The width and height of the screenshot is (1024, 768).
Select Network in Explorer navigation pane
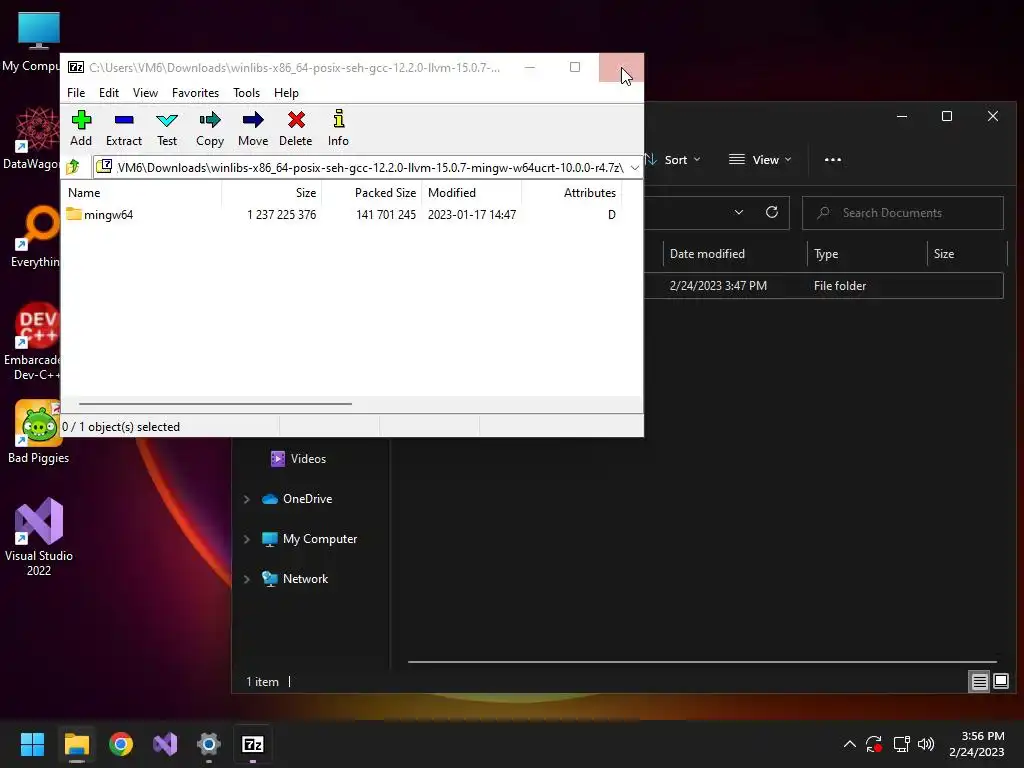click(x=295, y=579)
